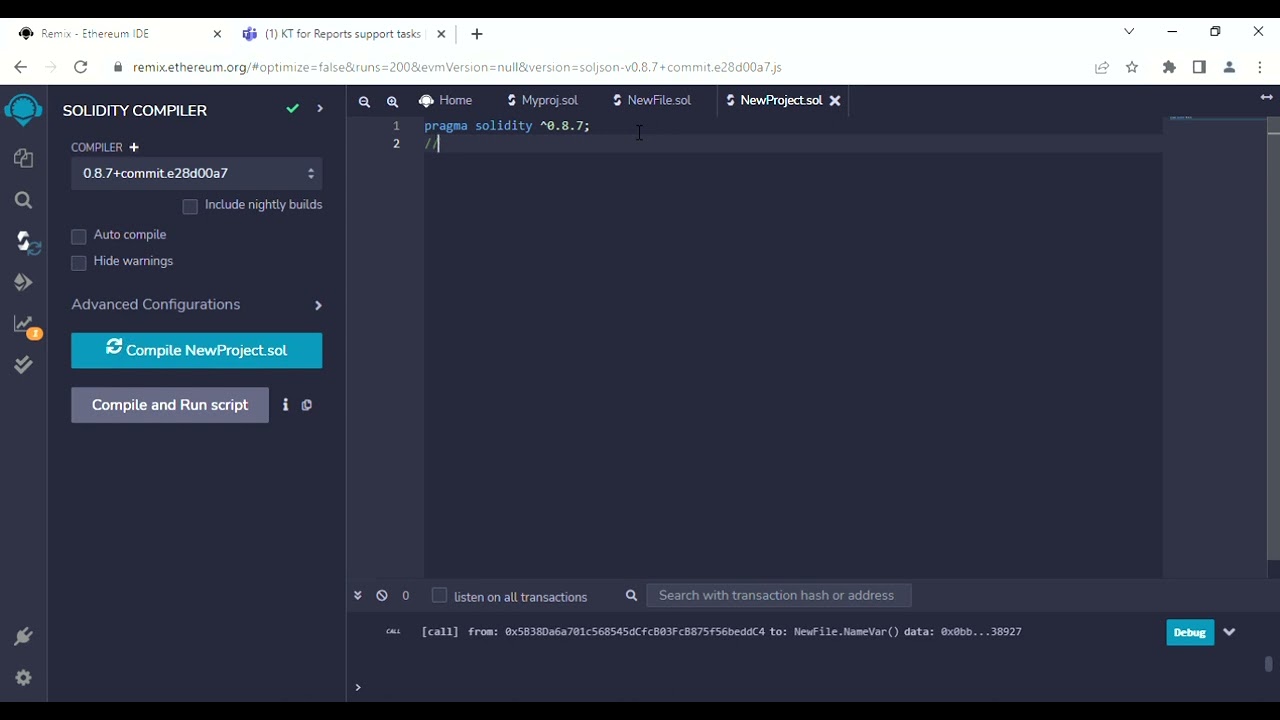1280x720 pixels.
Task: Bookmark this page with star icon
Action: 1132,67
